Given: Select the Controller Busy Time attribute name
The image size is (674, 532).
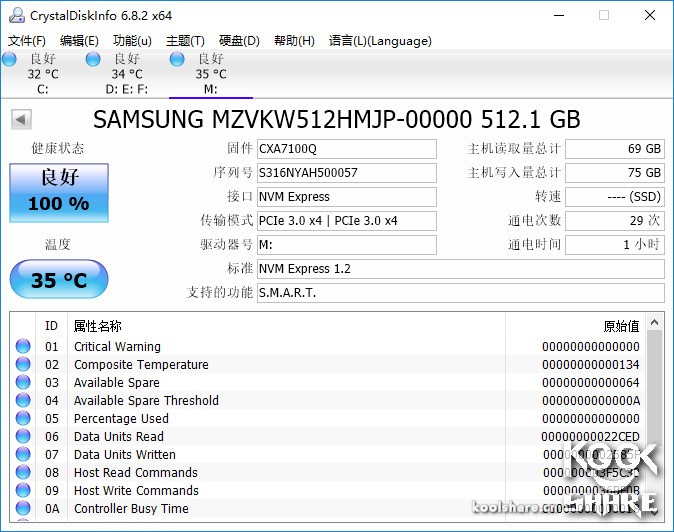Looking at the screenshot, I should (131, 509).
